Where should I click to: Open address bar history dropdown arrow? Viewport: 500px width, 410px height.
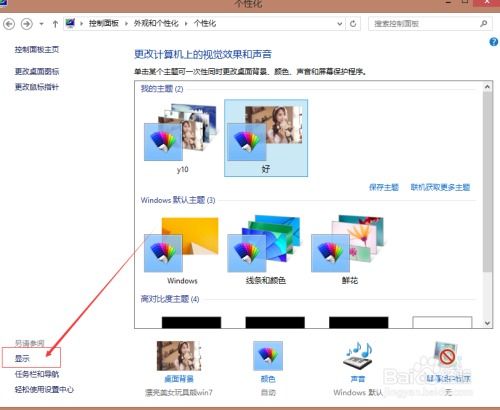click(339, 24)
